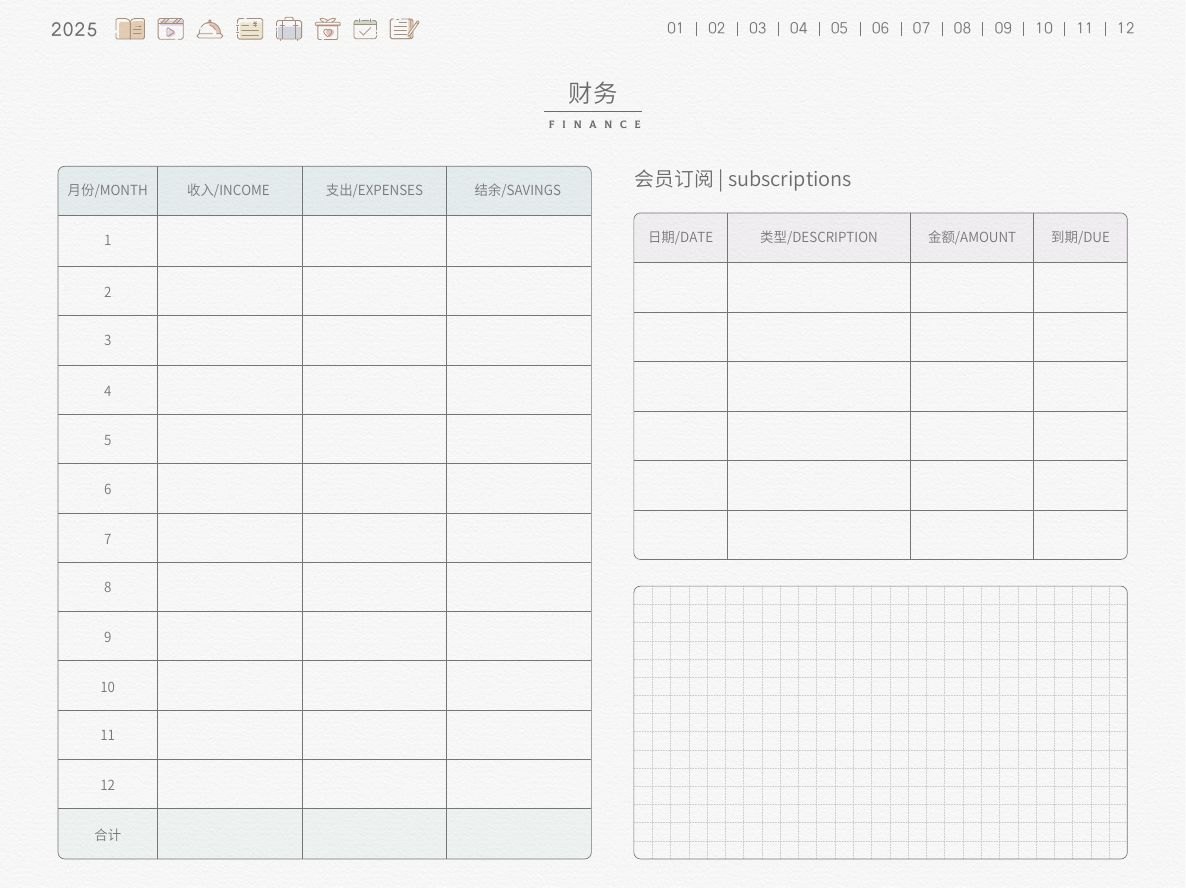
Task: Select the savings cell for month 6
Action: click(x=518, y=489)
